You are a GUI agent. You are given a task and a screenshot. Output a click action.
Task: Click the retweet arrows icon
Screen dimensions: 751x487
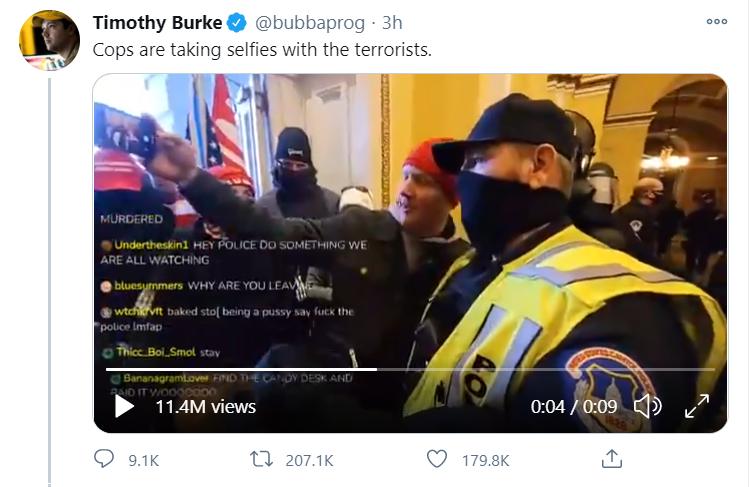[x=262, y=459]
